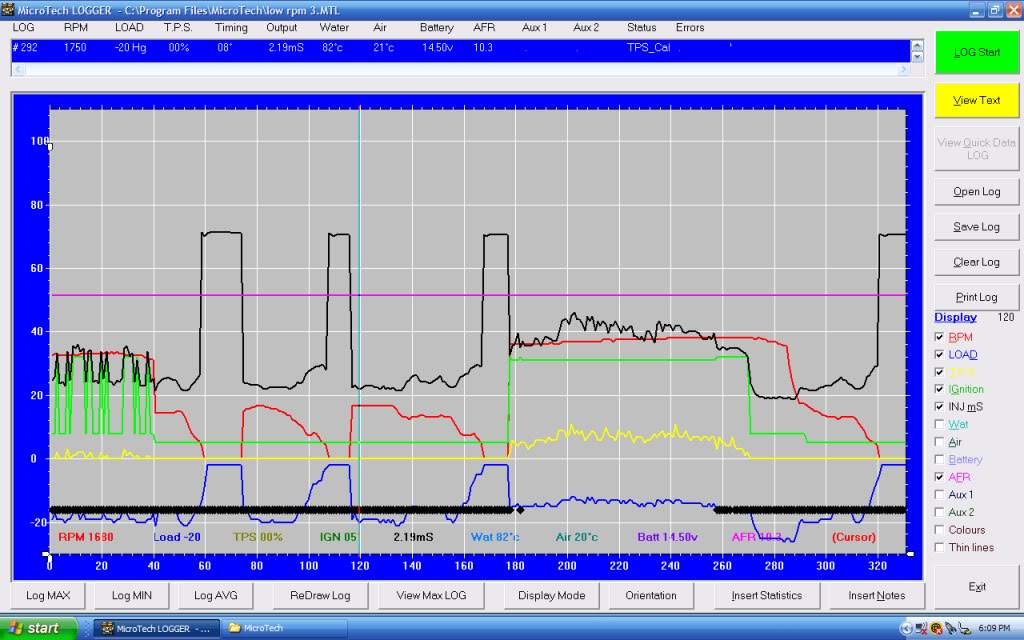
Task: Click the Print Log button
Action: point(976,297)
